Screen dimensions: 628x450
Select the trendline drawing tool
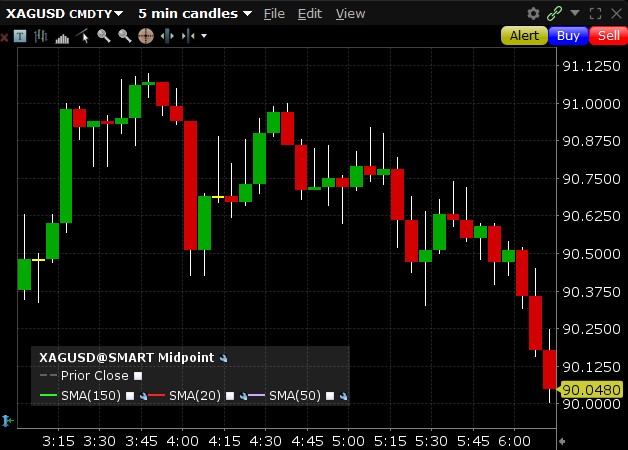tap(83, 36)
